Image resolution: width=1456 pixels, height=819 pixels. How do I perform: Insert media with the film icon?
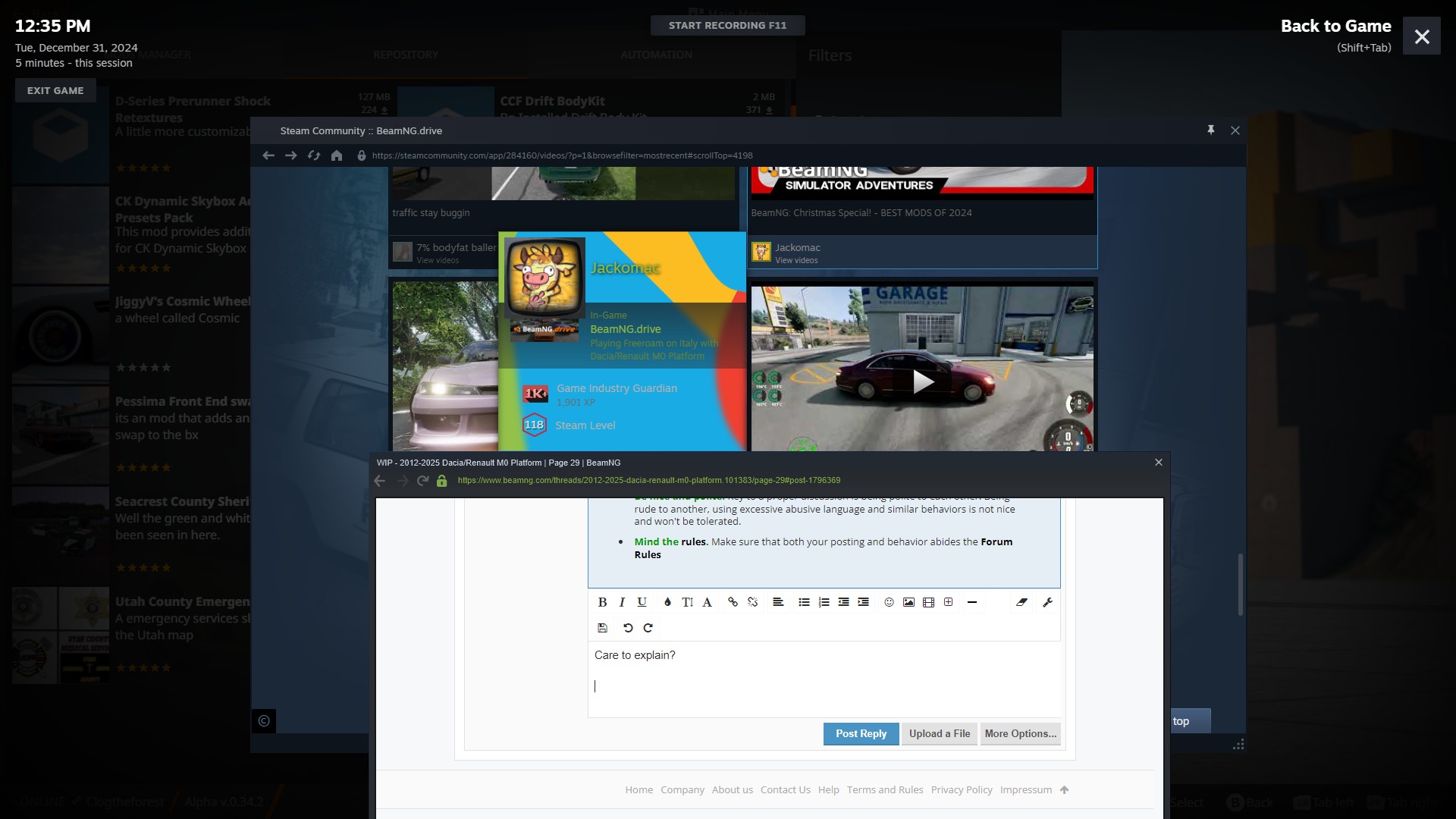pyautogui.click(x=928, y=602)
